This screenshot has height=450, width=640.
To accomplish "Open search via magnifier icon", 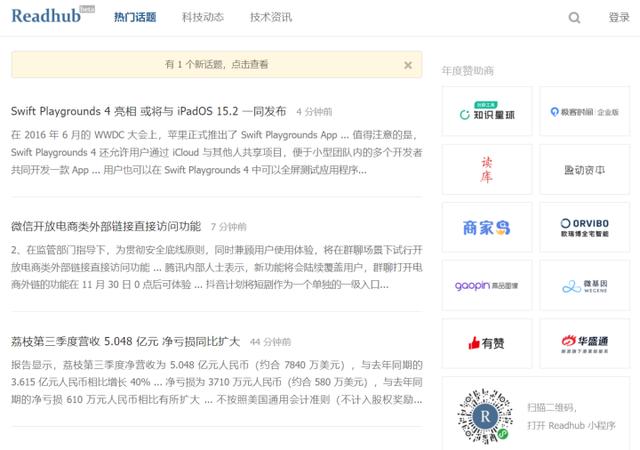I will 574,18.
